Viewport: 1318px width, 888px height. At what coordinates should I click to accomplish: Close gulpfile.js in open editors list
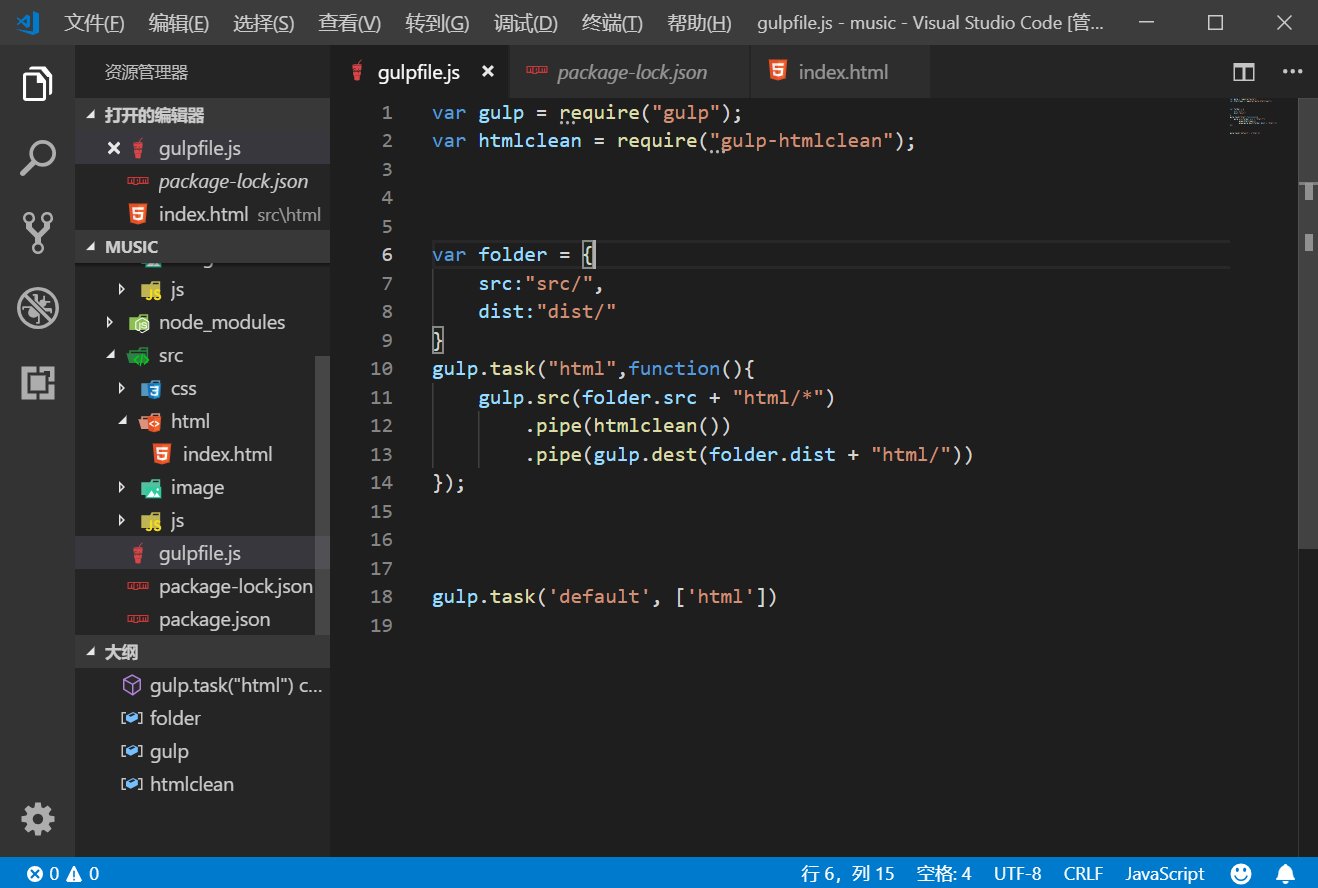(114, 149)
